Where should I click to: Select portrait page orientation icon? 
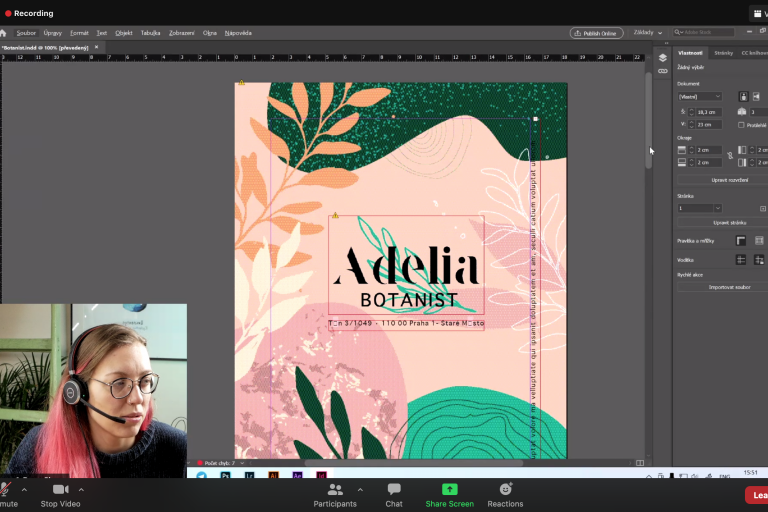tap(743, 96)
